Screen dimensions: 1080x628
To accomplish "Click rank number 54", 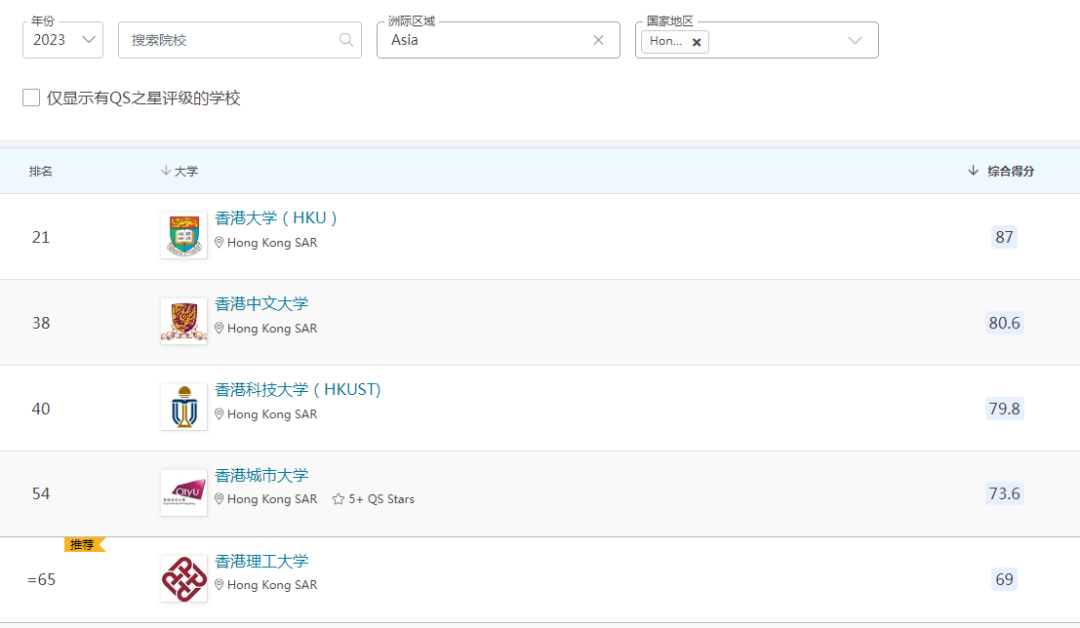I will (x=41, y=494).
